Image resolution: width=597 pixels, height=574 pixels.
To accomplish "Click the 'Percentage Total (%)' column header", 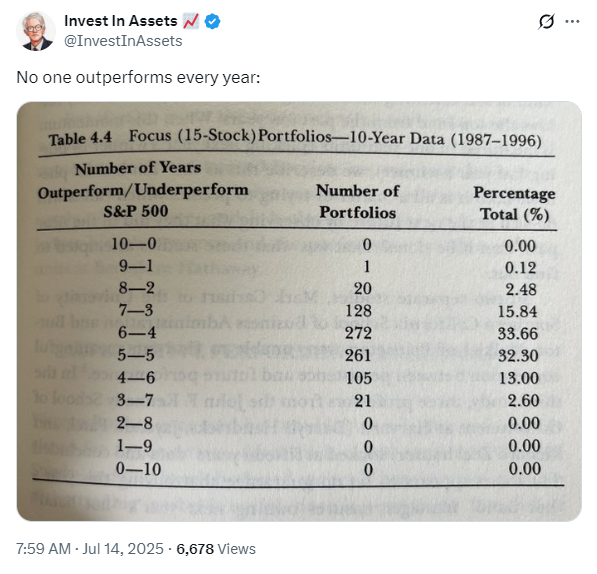I will click(514, 204).
